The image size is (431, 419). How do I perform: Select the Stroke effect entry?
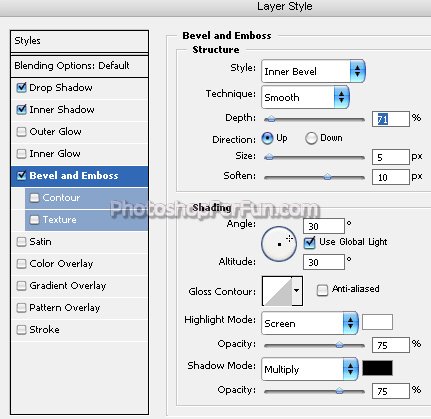79,330
